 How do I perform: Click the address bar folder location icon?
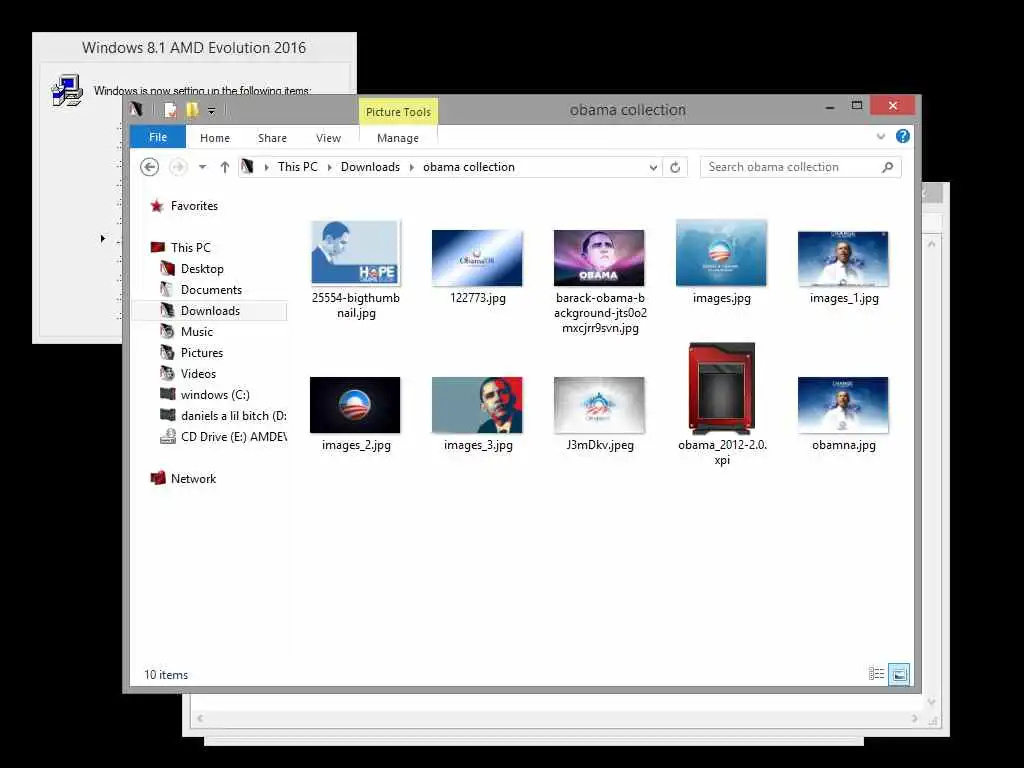[x=247, y=167]
